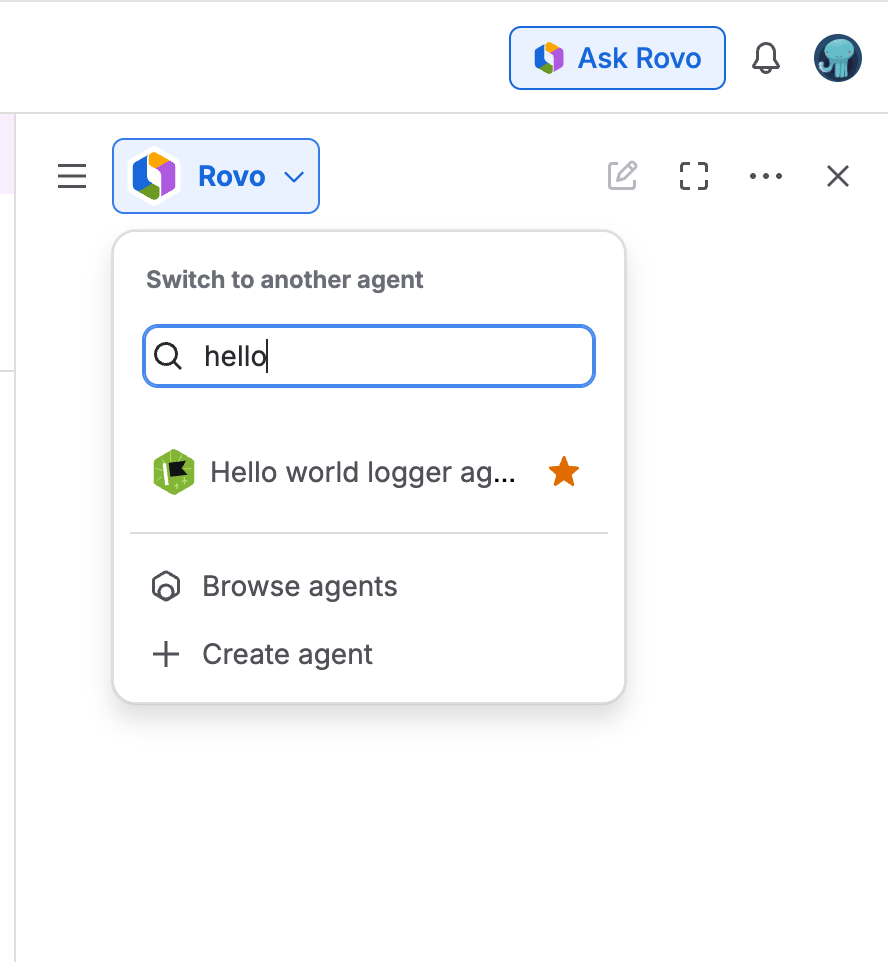
Task: Click the green flag agent avatar
Action: point(174,472)
